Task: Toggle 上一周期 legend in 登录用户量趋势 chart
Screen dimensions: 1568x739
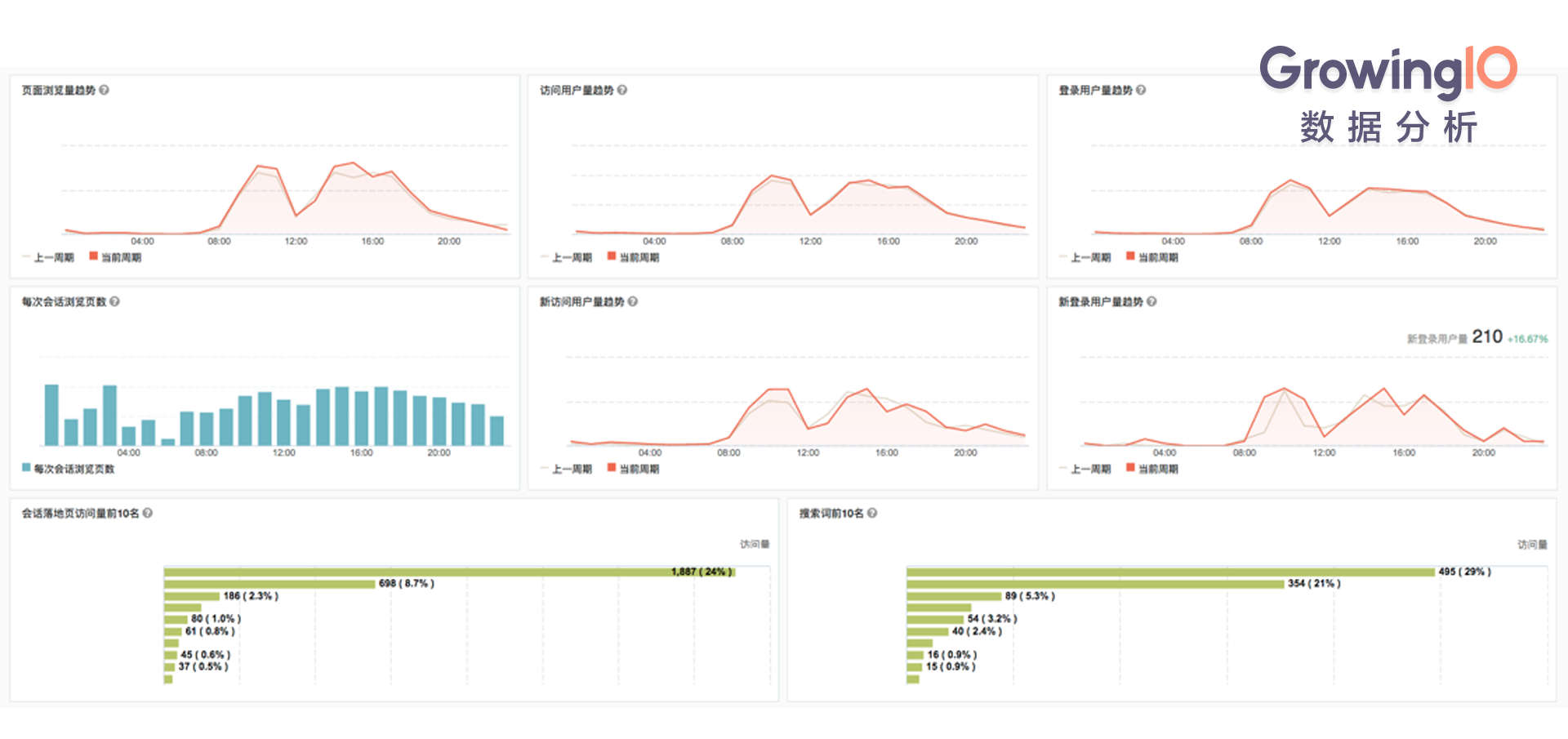Action: [x=1085, y=257]
